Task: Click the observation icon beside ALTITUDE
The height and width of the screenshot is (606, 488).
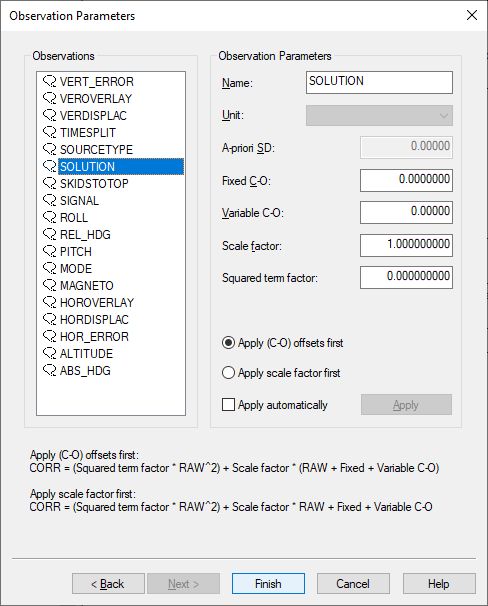Action: pos(50,353)
